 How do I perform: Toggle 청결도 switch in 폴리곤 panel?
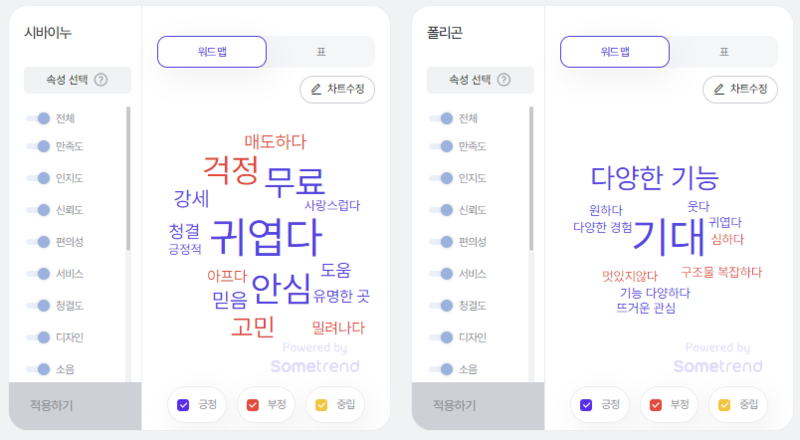click(442, 305)
